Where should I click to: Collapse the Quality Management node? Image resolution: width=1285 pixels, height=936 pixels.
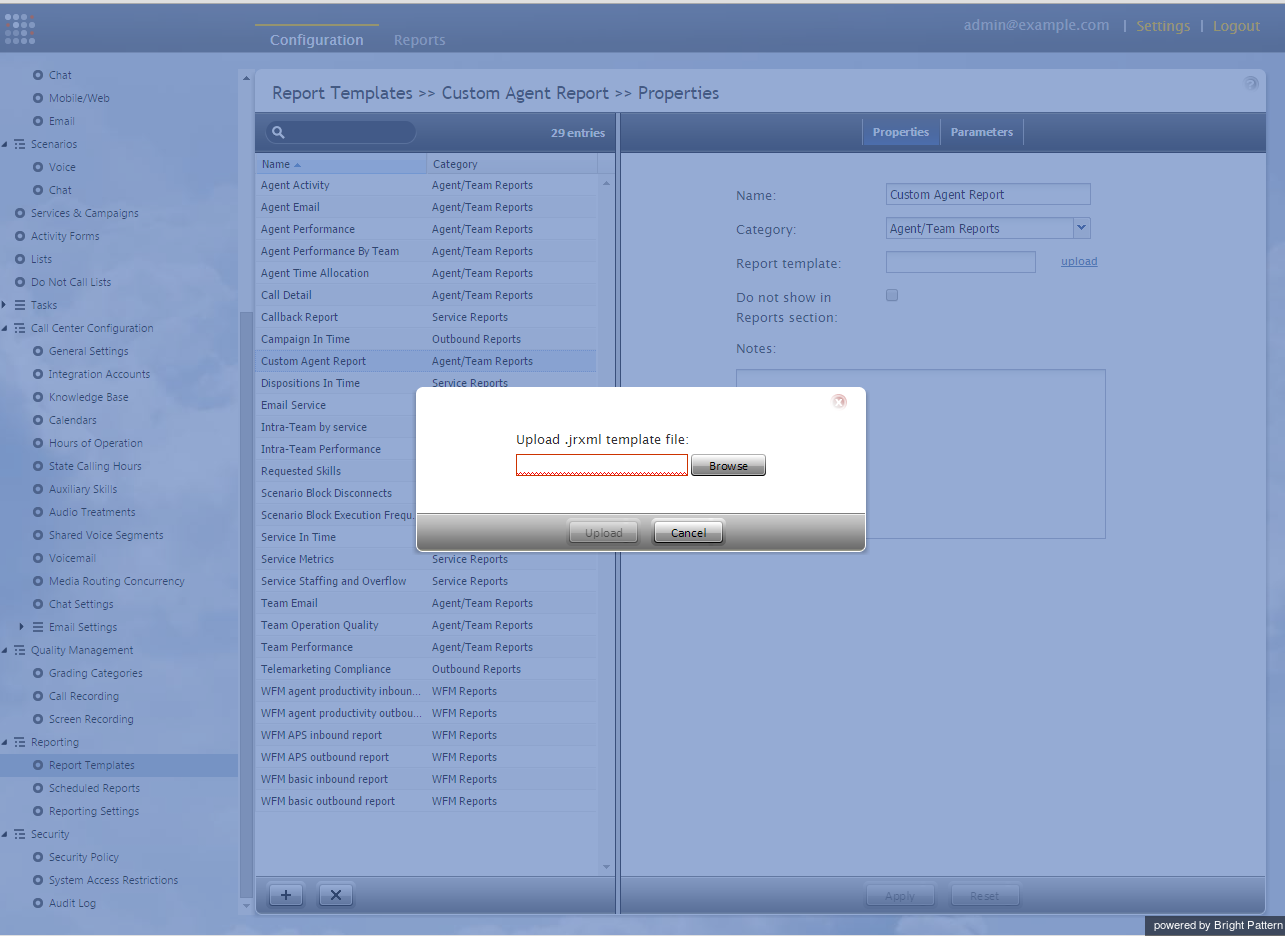(x=4, y=650)
